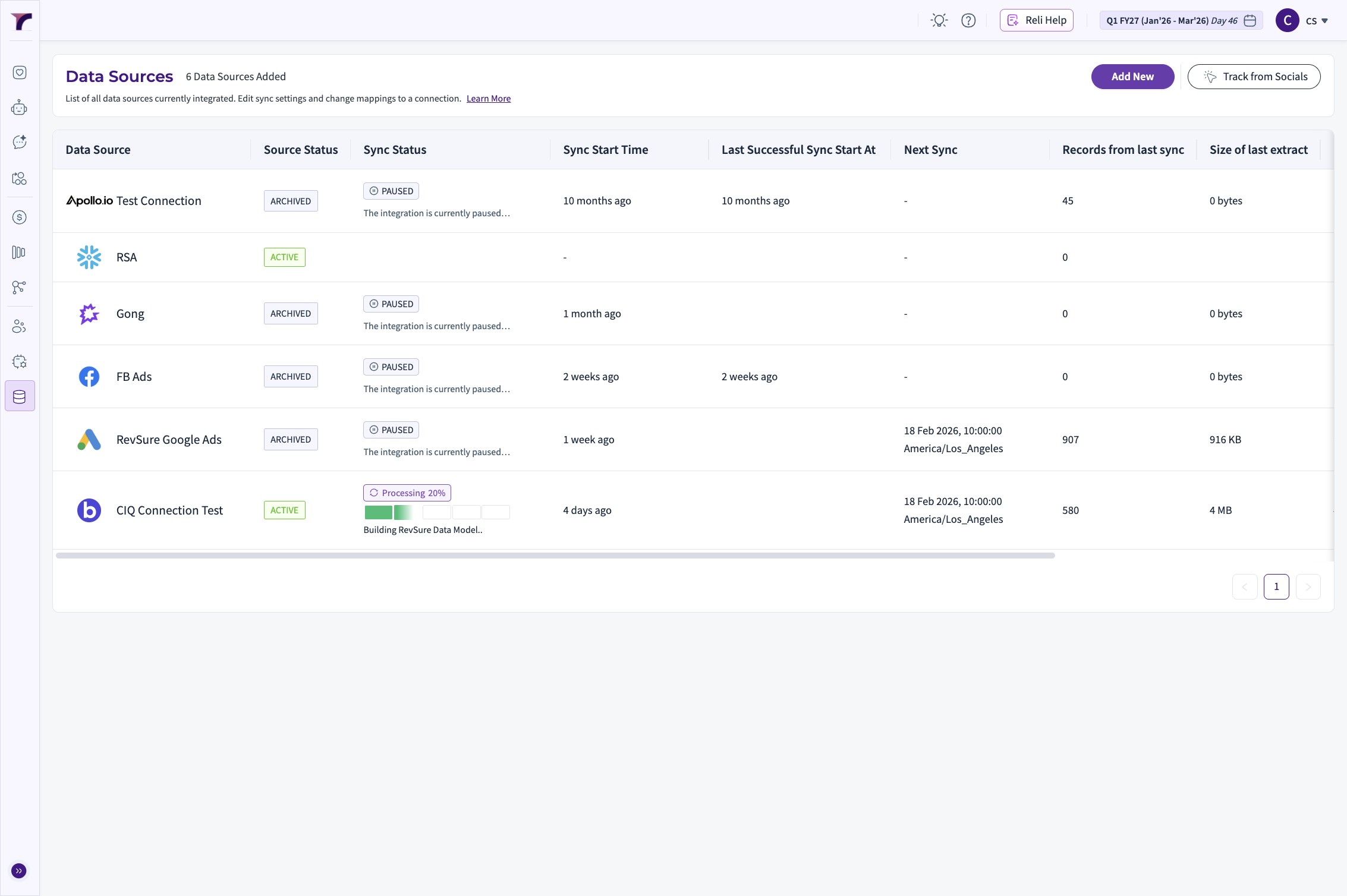The height and width of the screenshot is (896, 1347).
Task: Click the Reli Help button
Action: (1036, 20)
